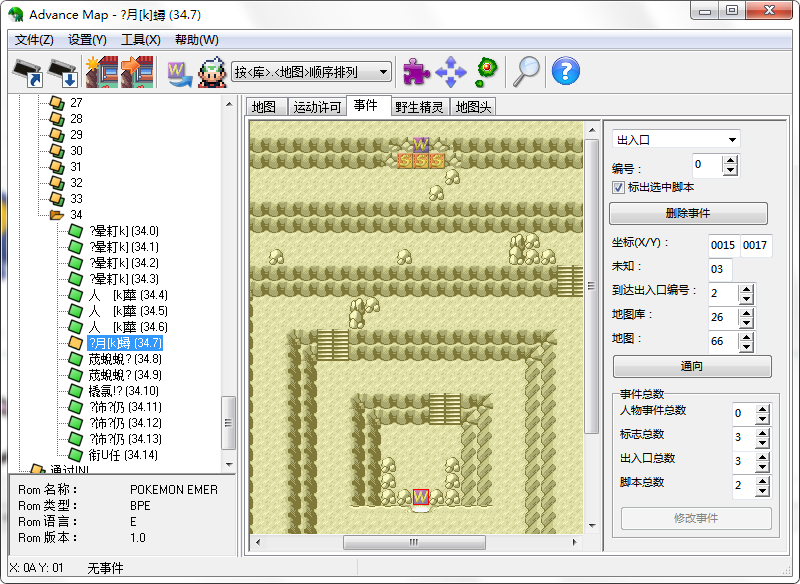This screenshot has width=800, height=584.
Task: Click the X coordinate field showing 0015
Action: click(723, 245)
